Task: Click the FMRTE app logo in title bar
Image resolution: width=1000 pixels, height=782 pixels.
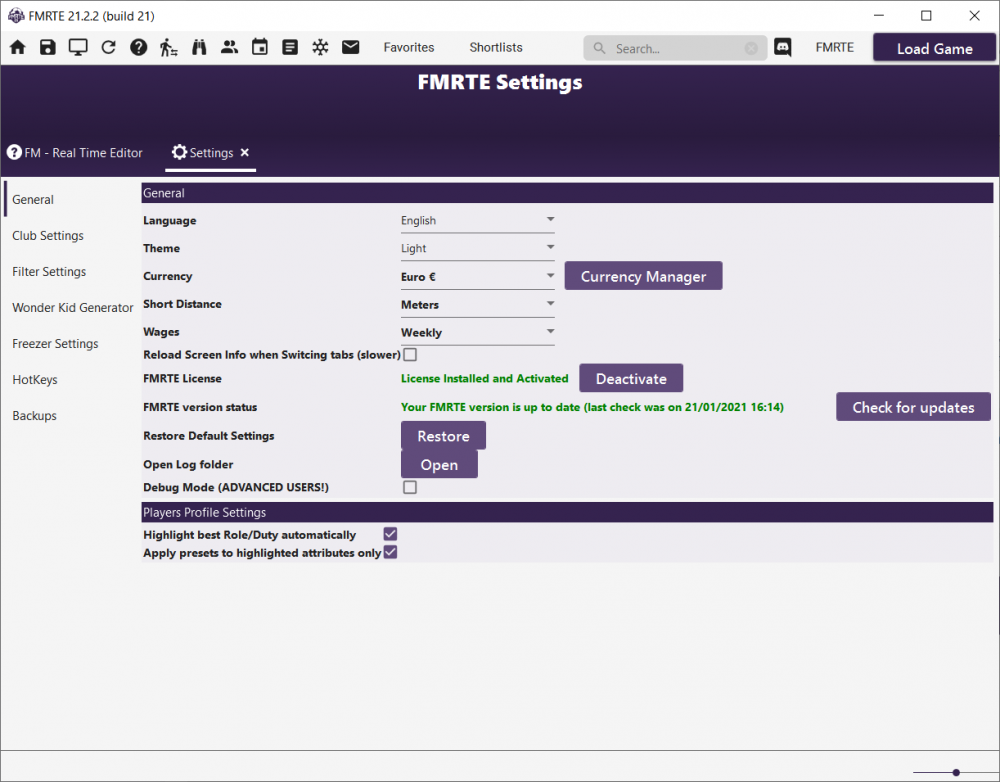Action: point(16,15)
